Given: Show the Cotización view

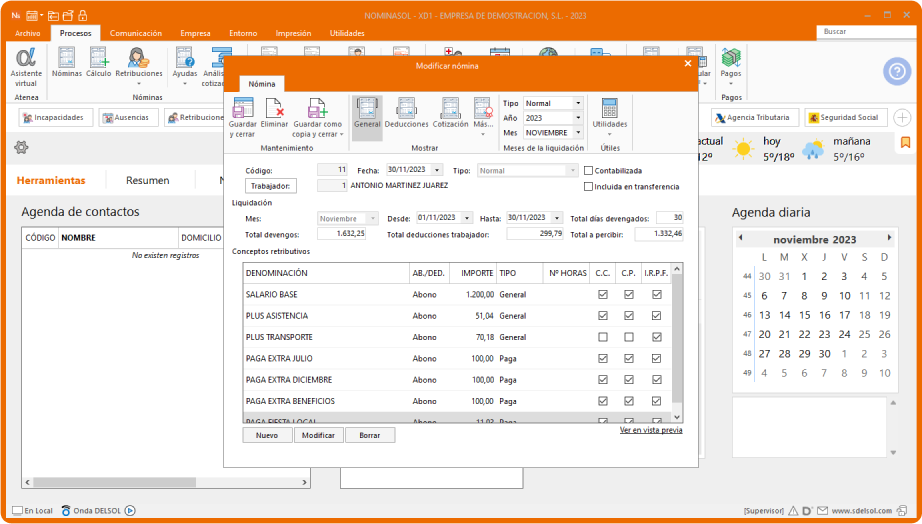Looking at the screenshot, I should tap(450, 108).
